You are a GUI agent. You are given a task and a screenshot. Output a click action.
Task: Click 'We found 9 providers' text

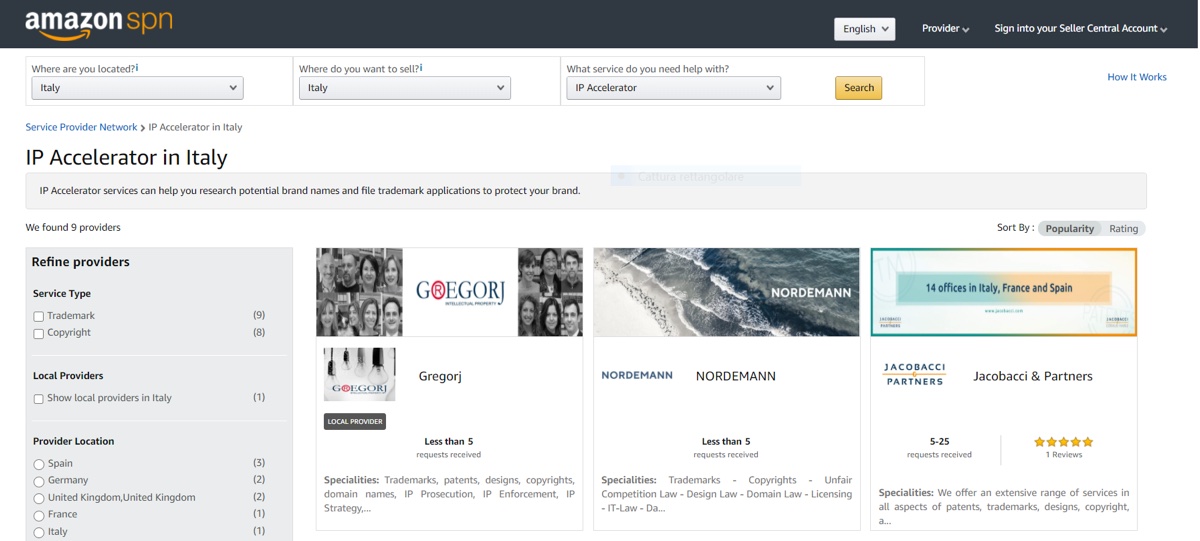pos(73,227)
